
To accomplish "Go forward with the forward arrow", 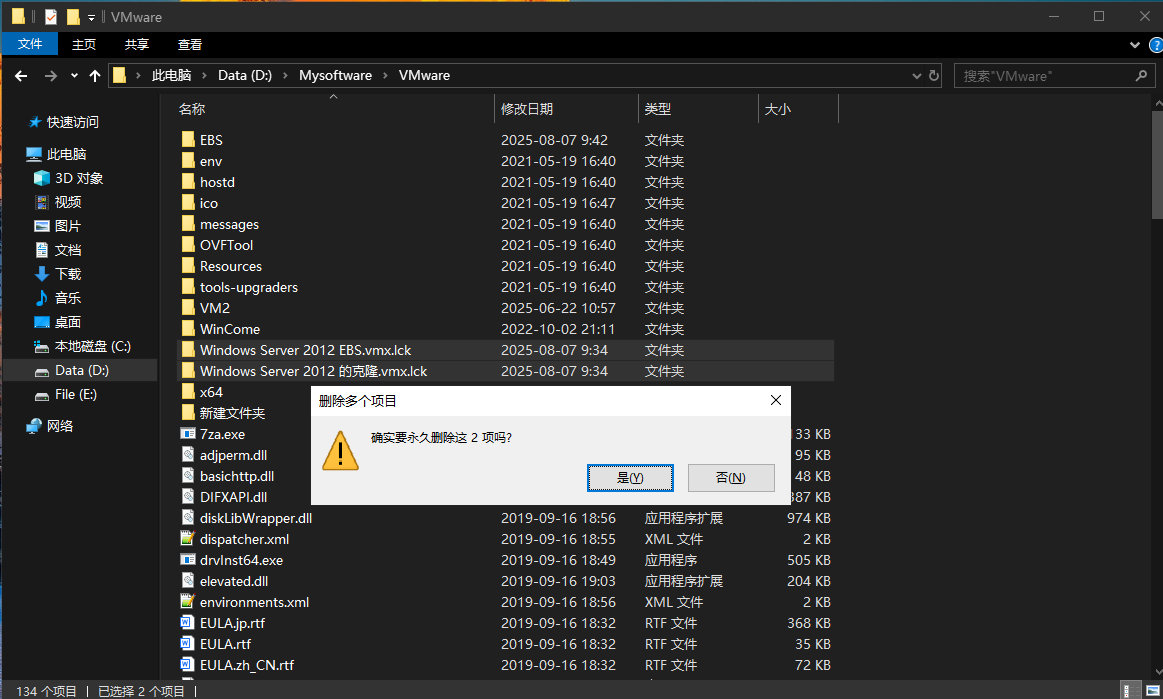I will coord(50,76).
